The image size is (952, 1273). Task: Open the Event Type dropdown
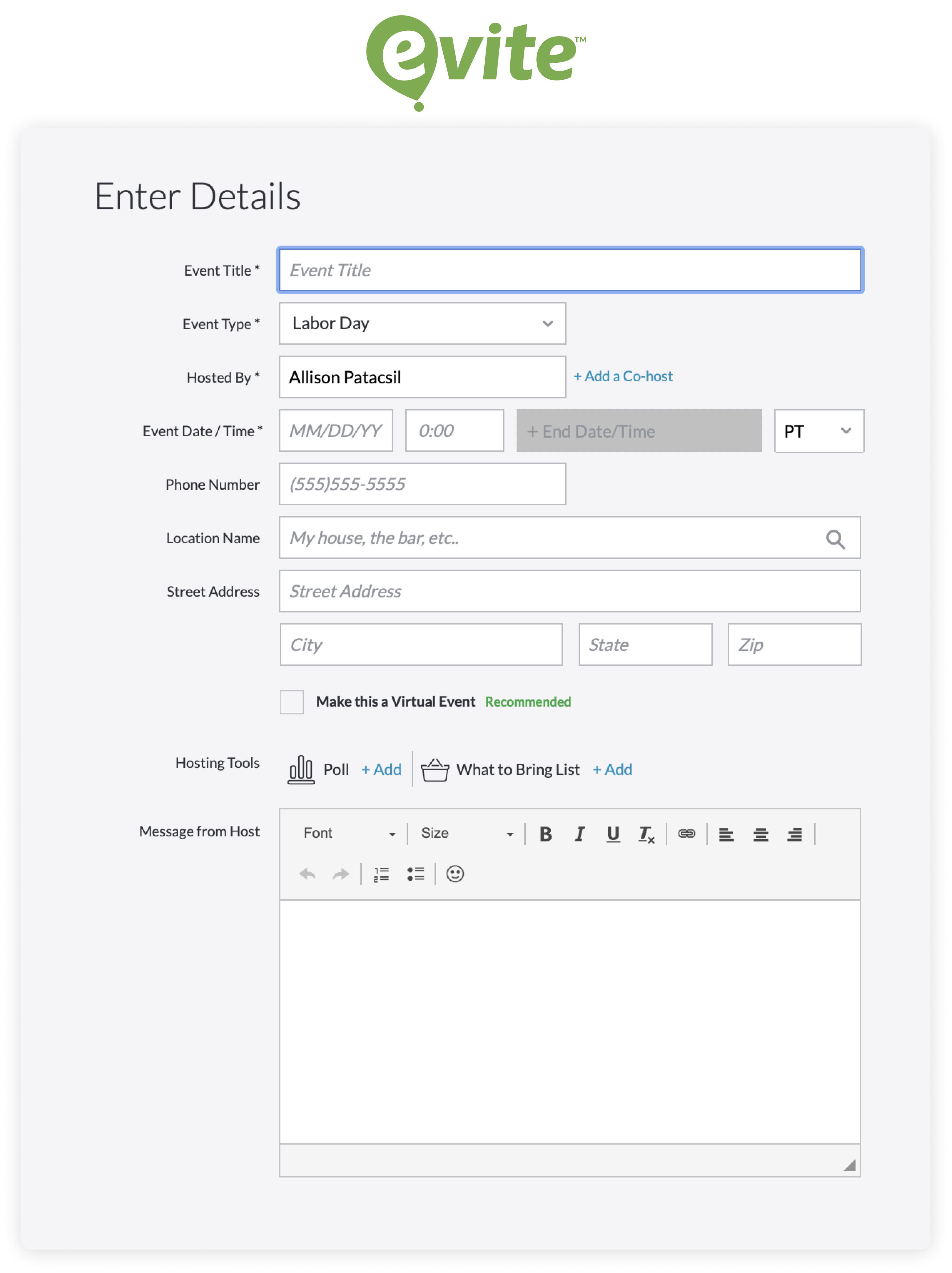pyautogui.click(x=423, y=323)
